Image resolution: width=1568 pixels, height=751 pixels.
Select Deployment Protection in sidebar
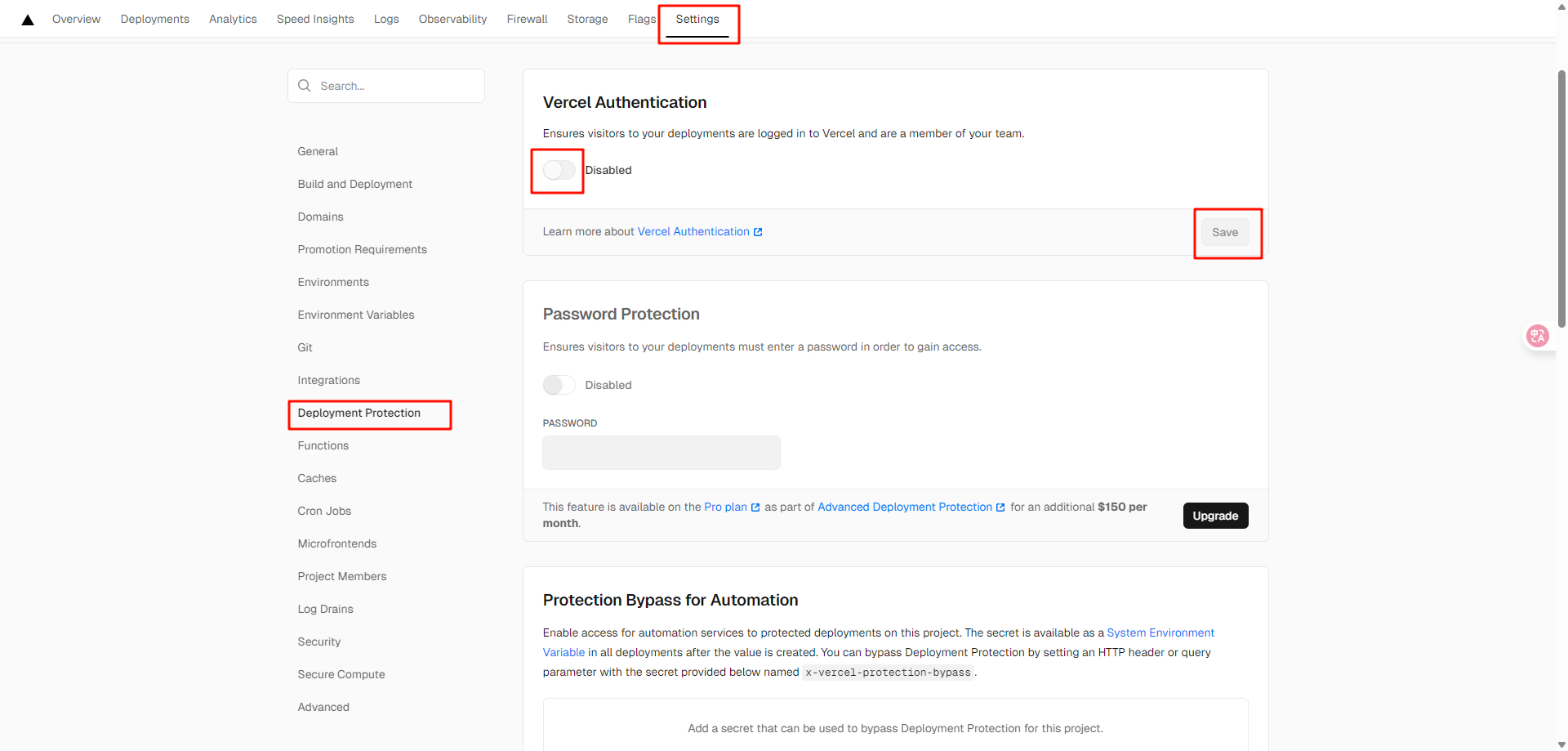coord(359,413)
